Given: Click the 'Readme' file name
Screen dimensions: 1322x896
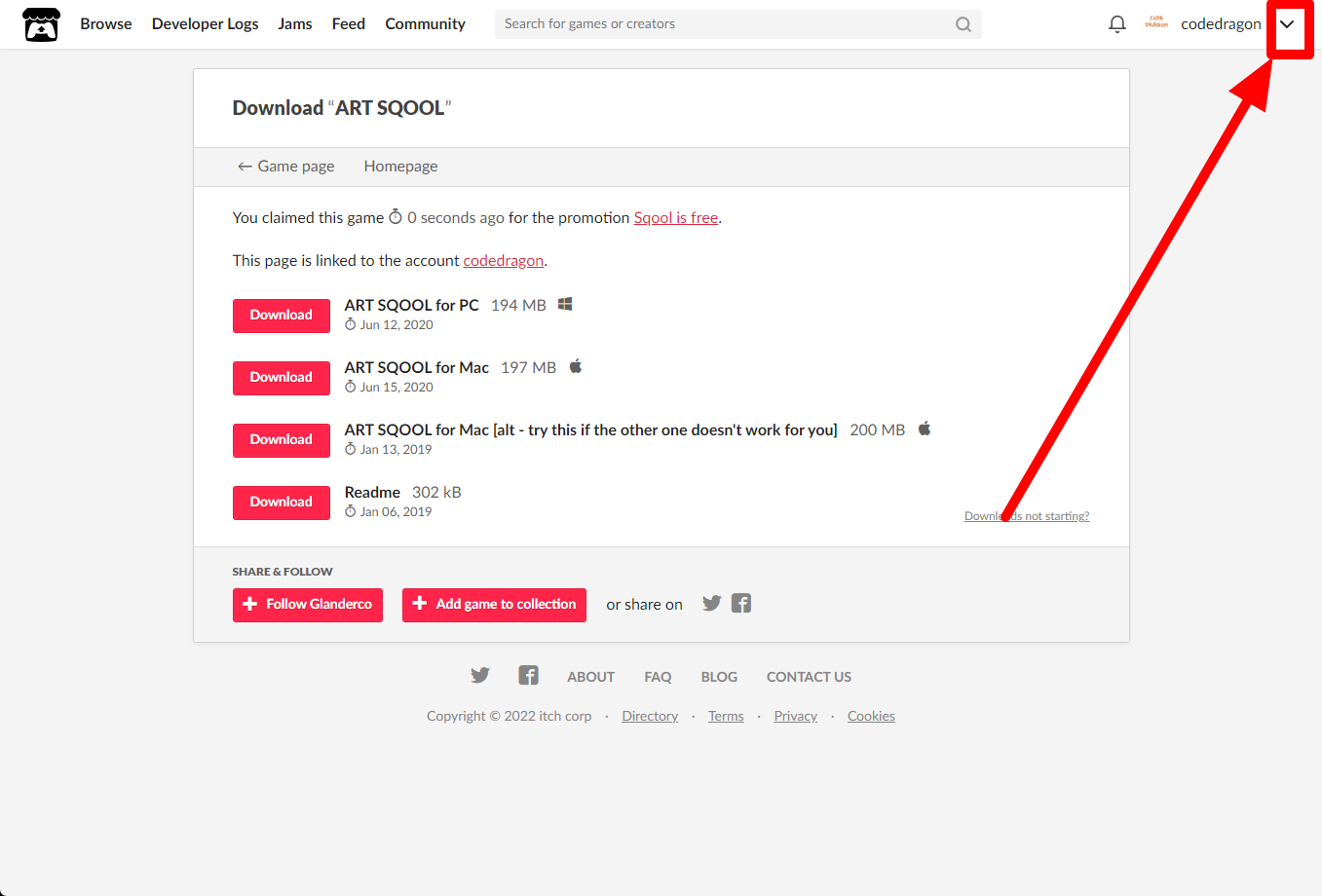Looking at the screenshot, I should [x=372, y=492].
